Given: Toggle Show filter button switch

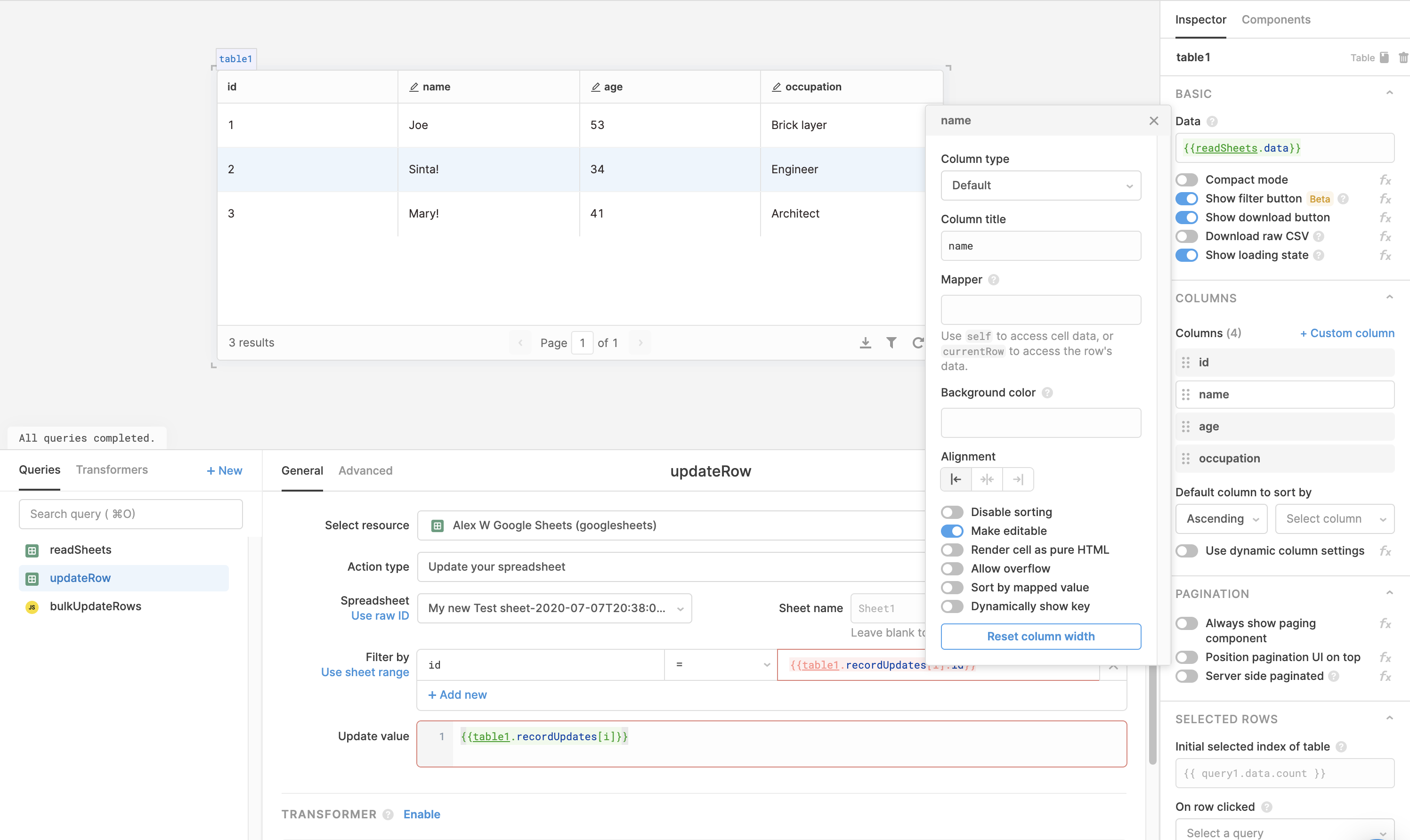Looking at the screenshot, I should click(x=1186, y=199).
